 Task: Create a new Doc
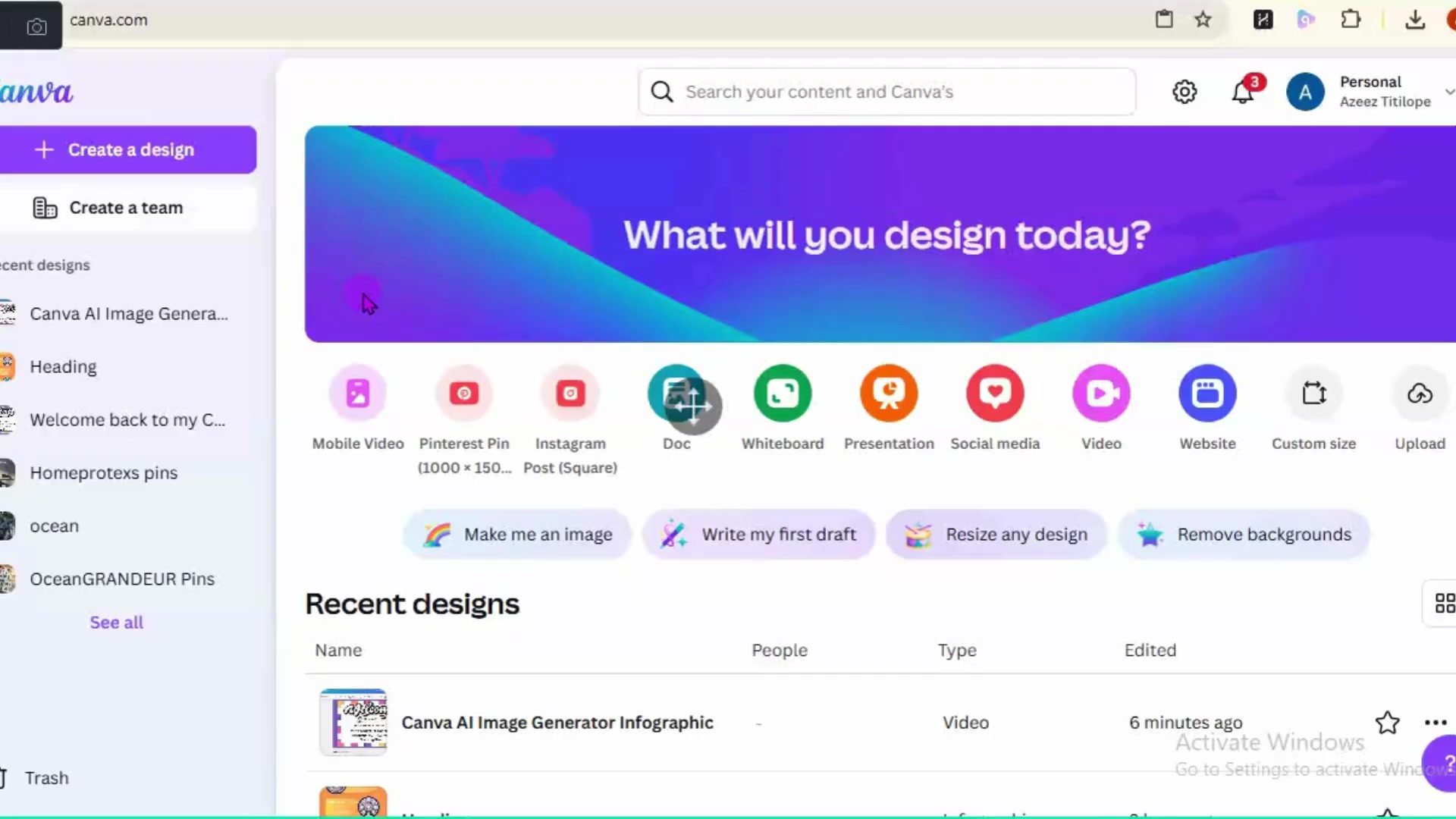[x=676, y=393]
